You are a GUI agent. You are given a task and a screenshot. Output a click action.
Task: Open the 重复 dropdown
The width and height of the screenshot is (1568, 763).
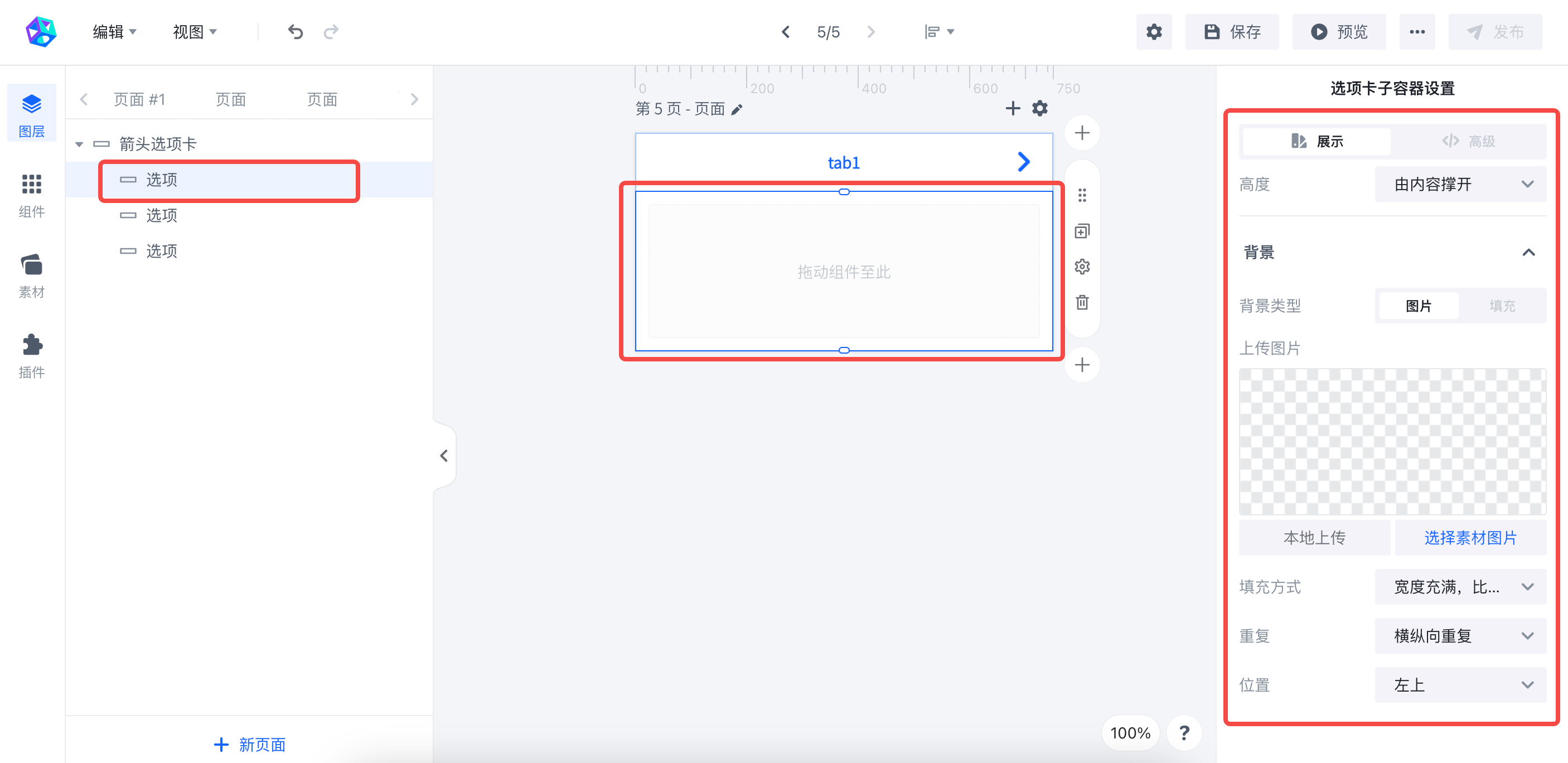click(x=1460, y=636)
